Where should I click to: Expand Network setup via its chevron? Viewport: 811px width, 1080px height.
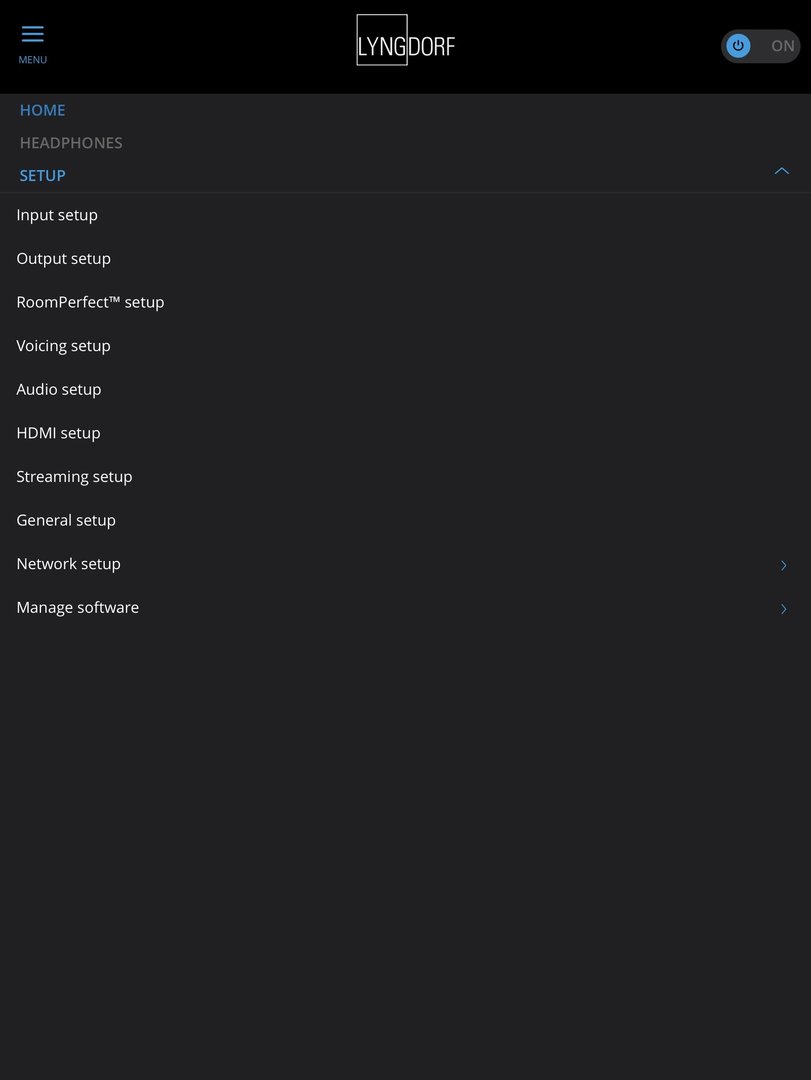(784, 565)
